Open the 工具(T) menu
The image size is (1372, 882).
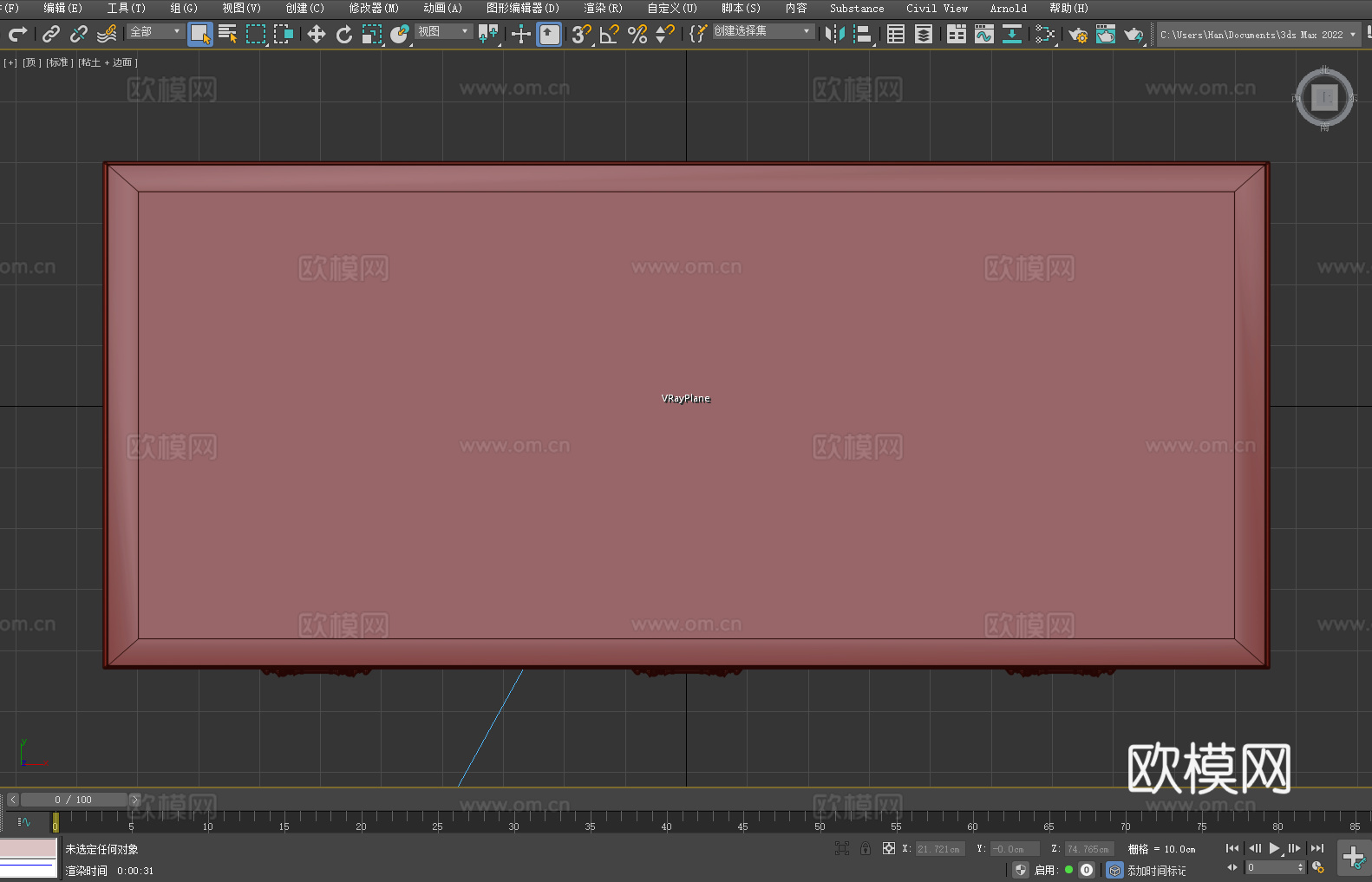[x=127, y=8]
